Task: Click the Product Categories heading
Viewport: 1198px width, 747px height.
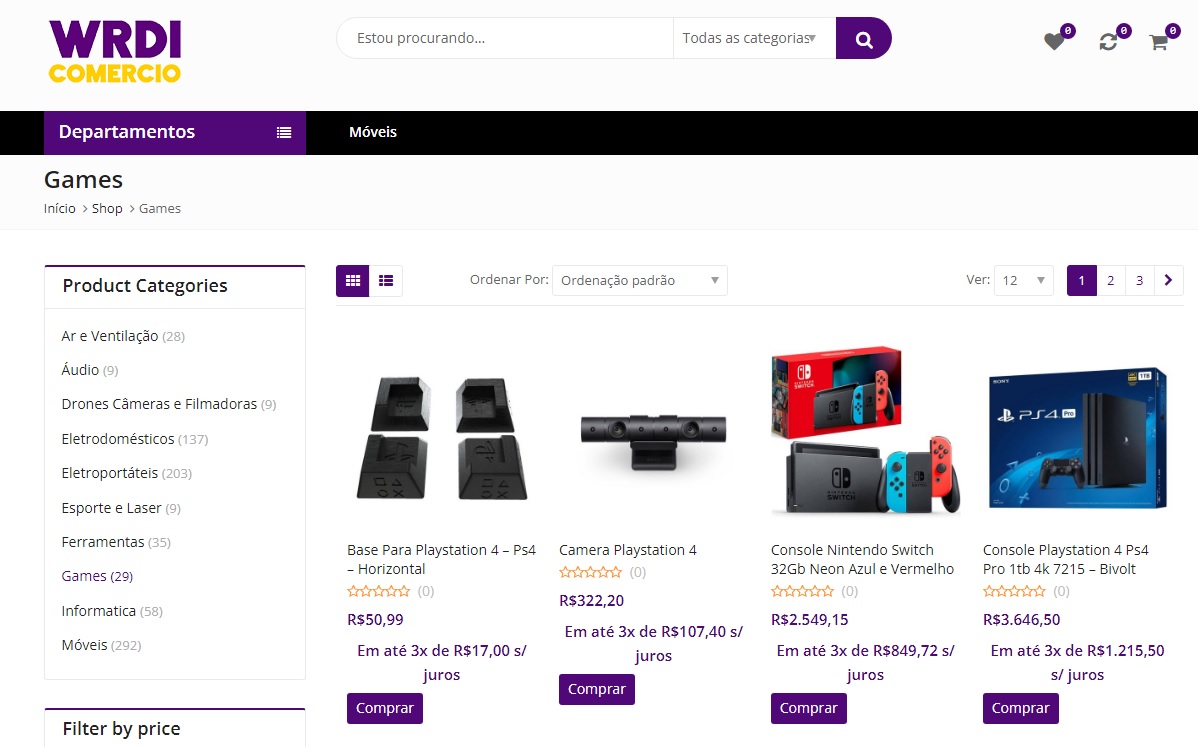Action: 145,286
